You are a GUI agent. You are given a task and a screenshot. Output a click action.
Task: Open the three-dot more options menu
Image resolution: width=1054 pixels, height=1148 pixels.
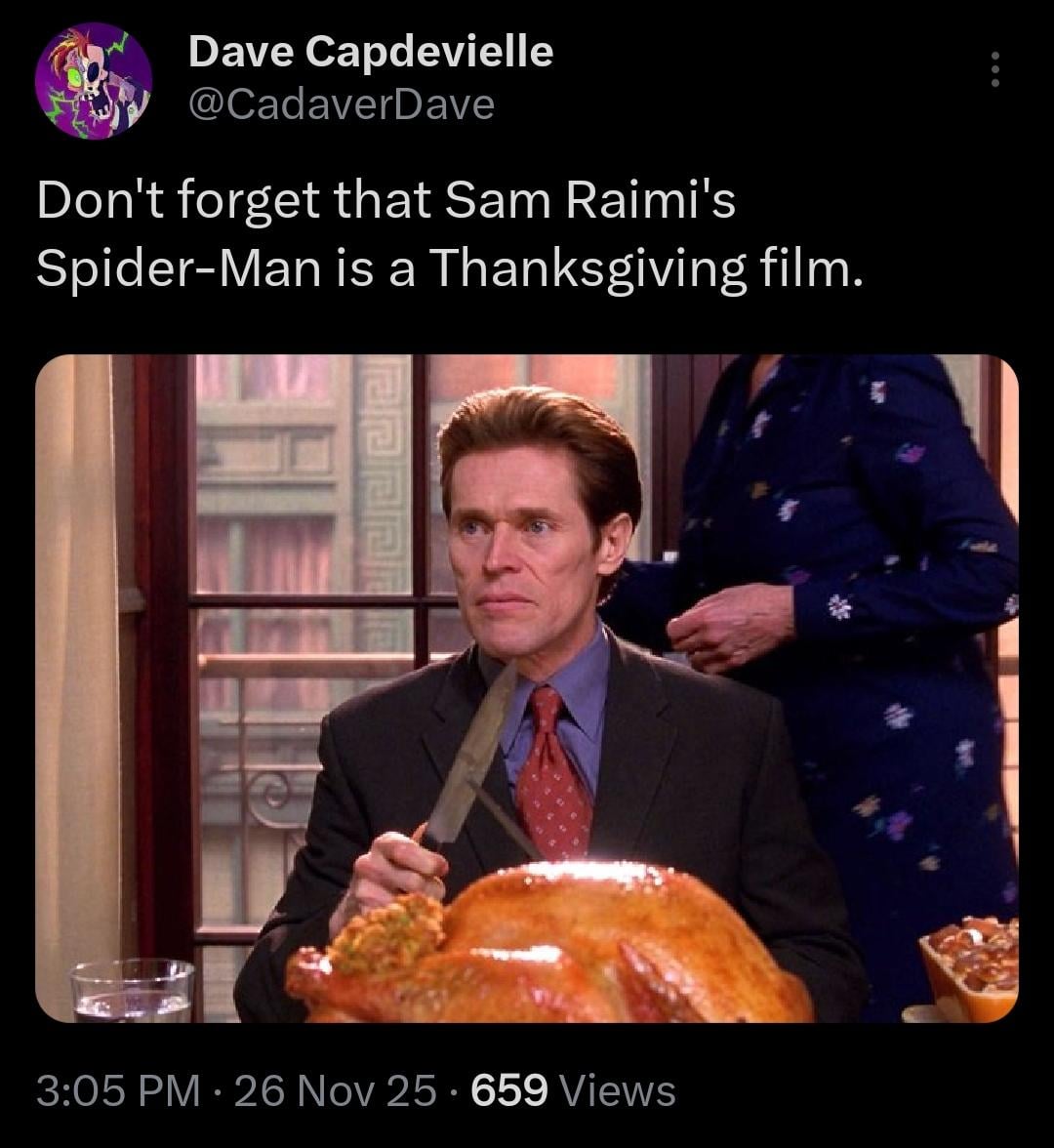click(994, 69)
